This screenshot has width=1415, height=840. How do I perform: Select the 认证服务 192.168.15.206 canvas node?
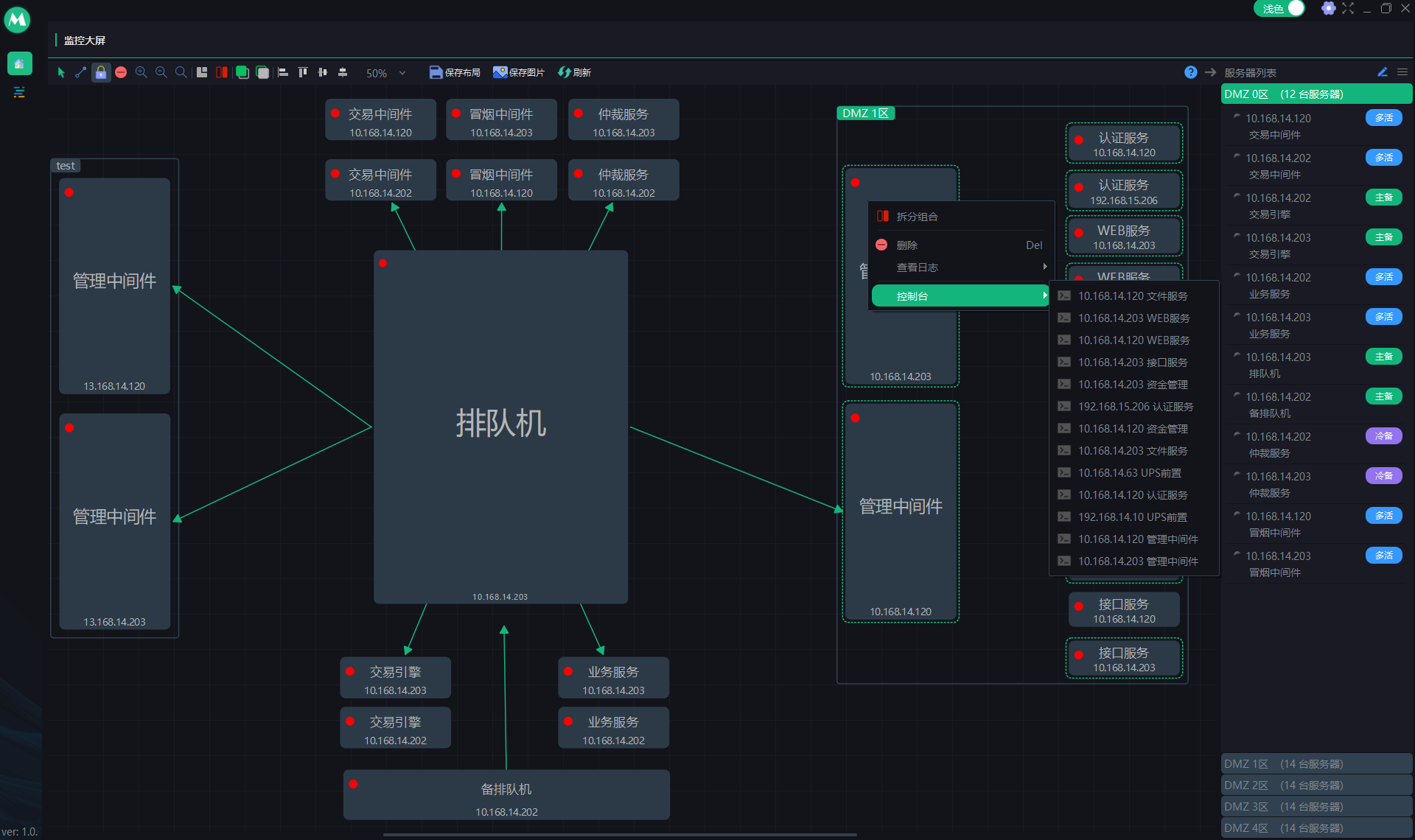click(1124, 191)
